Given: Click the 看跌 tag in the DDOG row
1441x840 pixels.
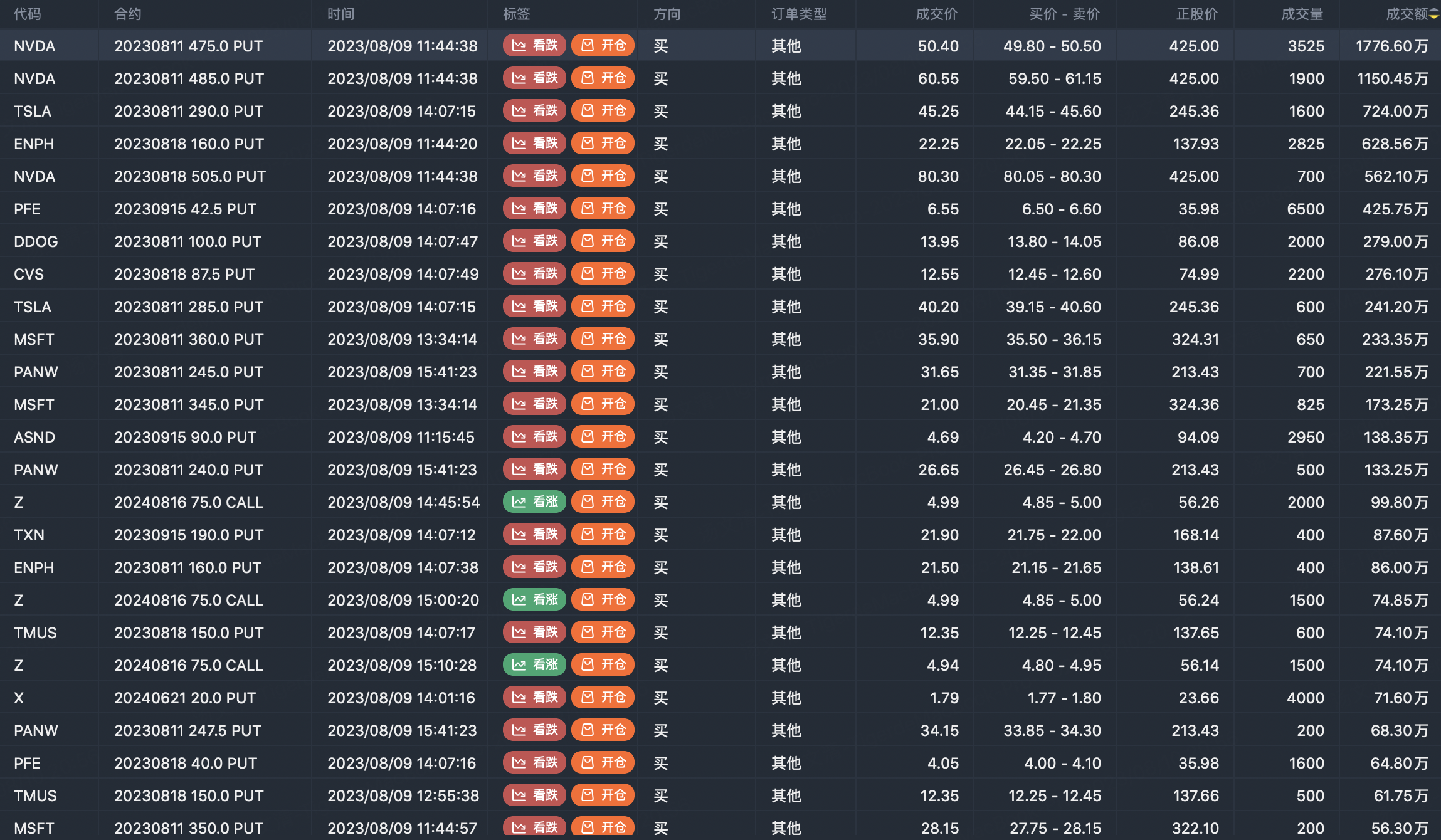Looking at the screenshot, I should (x=534, y=241).
